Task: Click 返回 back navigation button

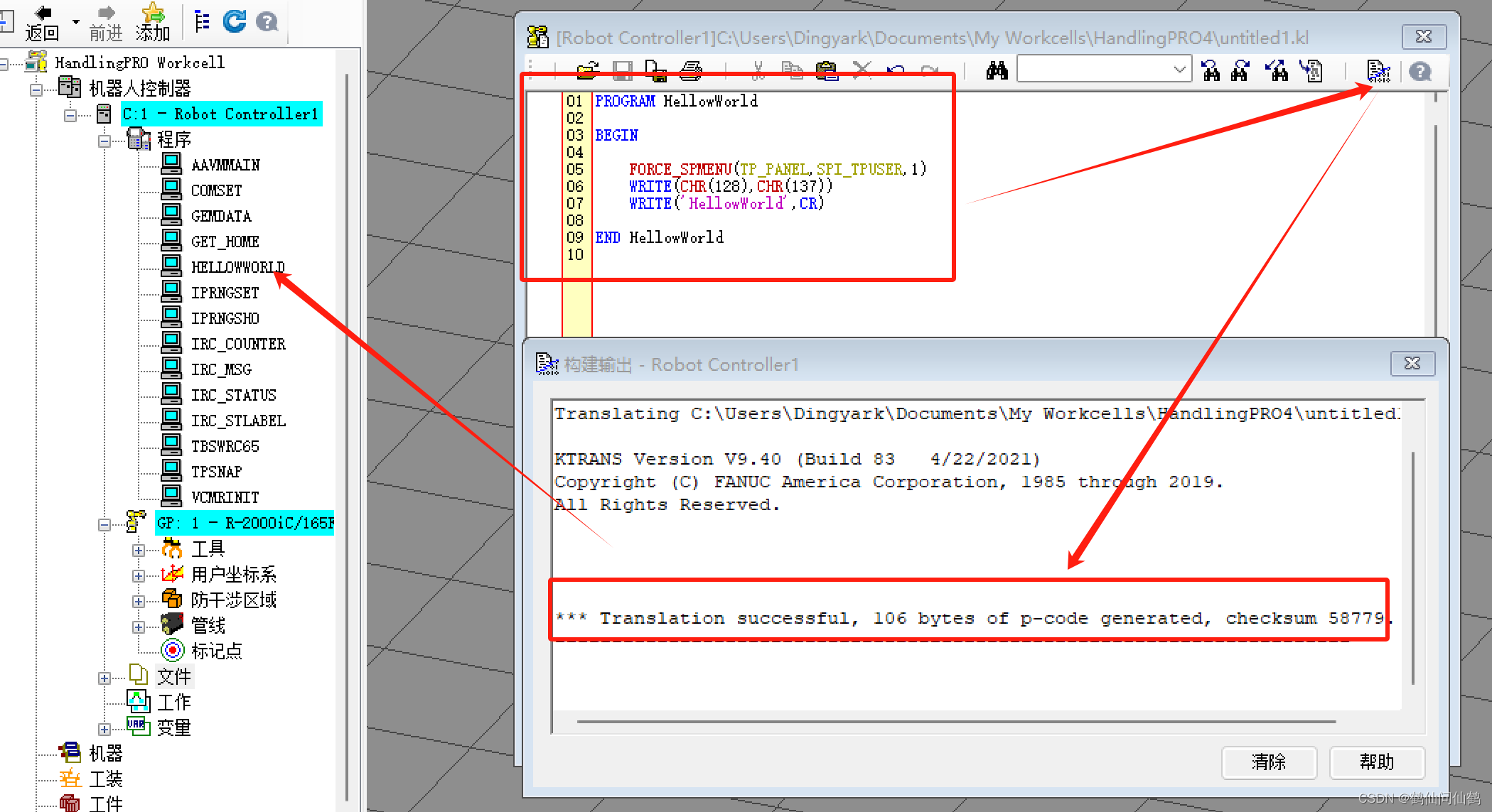Action: (x=42, y=23)
